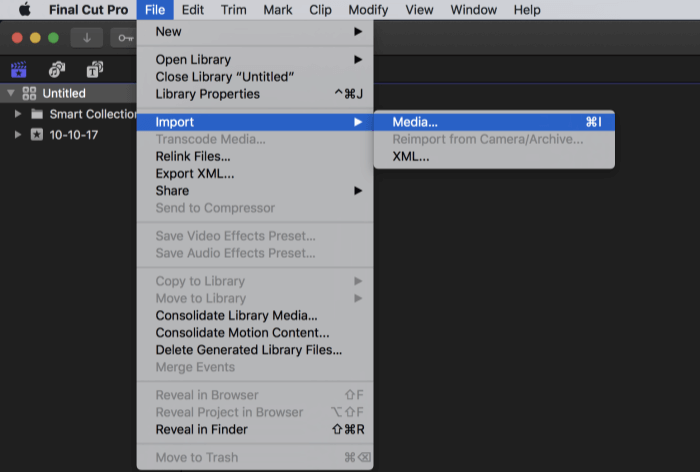Open the Window menu
This screenshot has width=700, height=472.
click(x=473, y=9)
